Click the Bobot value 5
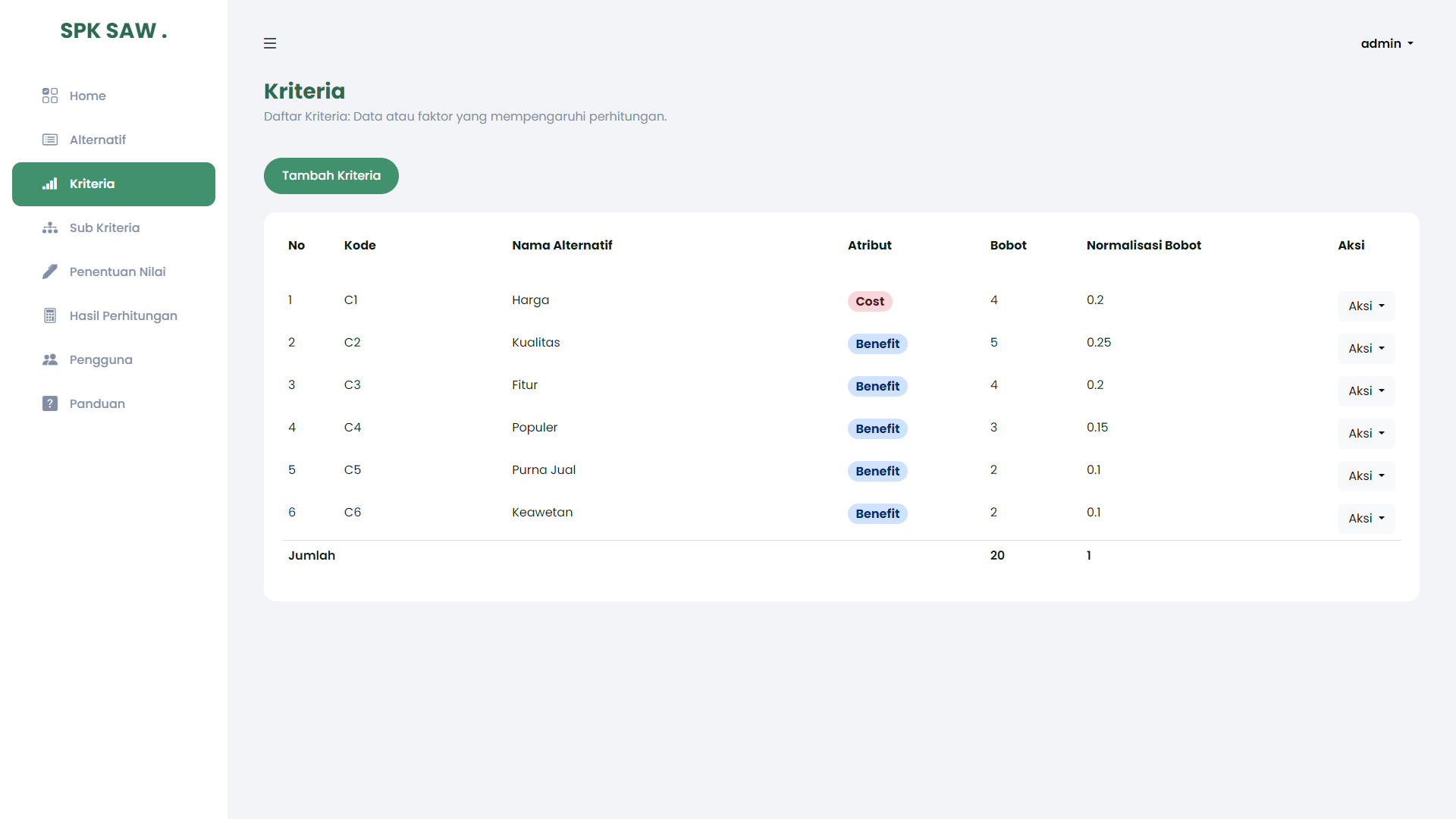 [x=993, y=343]
